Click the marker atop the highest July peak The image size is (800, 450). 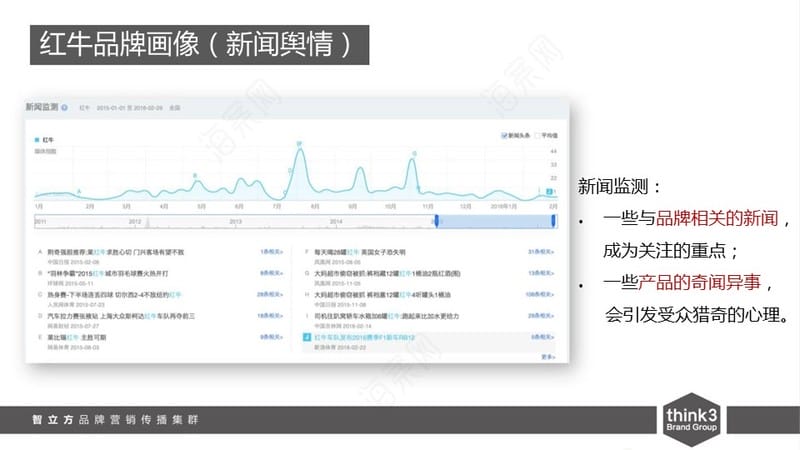coord(299,144)
